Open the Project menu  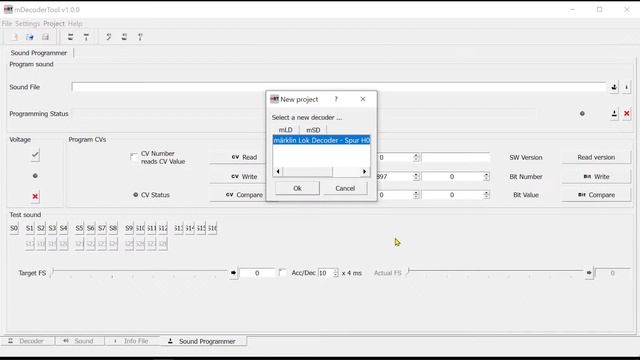[54, 24]
